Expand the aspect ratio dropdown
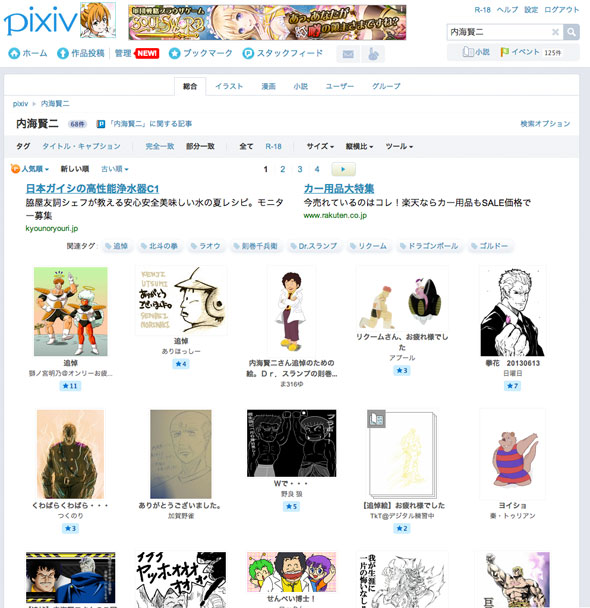590x608 pixels. pos(359,147)
